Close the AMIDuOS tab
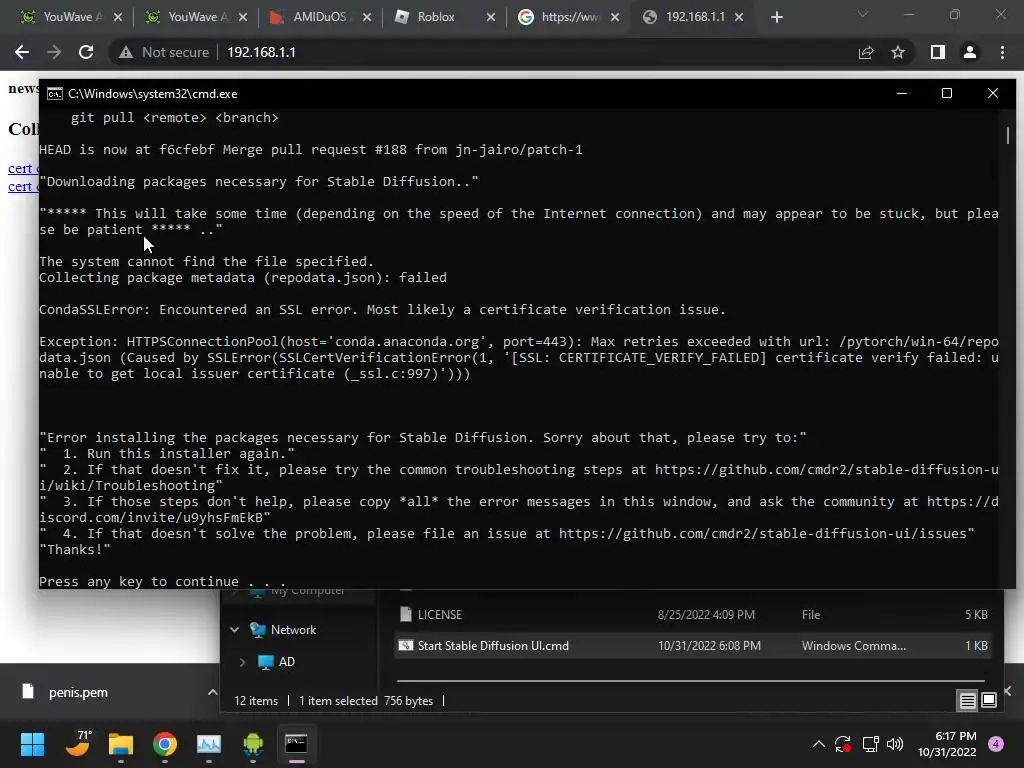Image resolution: width=1024 pixels, height=768 pixels. click(367, 18)
